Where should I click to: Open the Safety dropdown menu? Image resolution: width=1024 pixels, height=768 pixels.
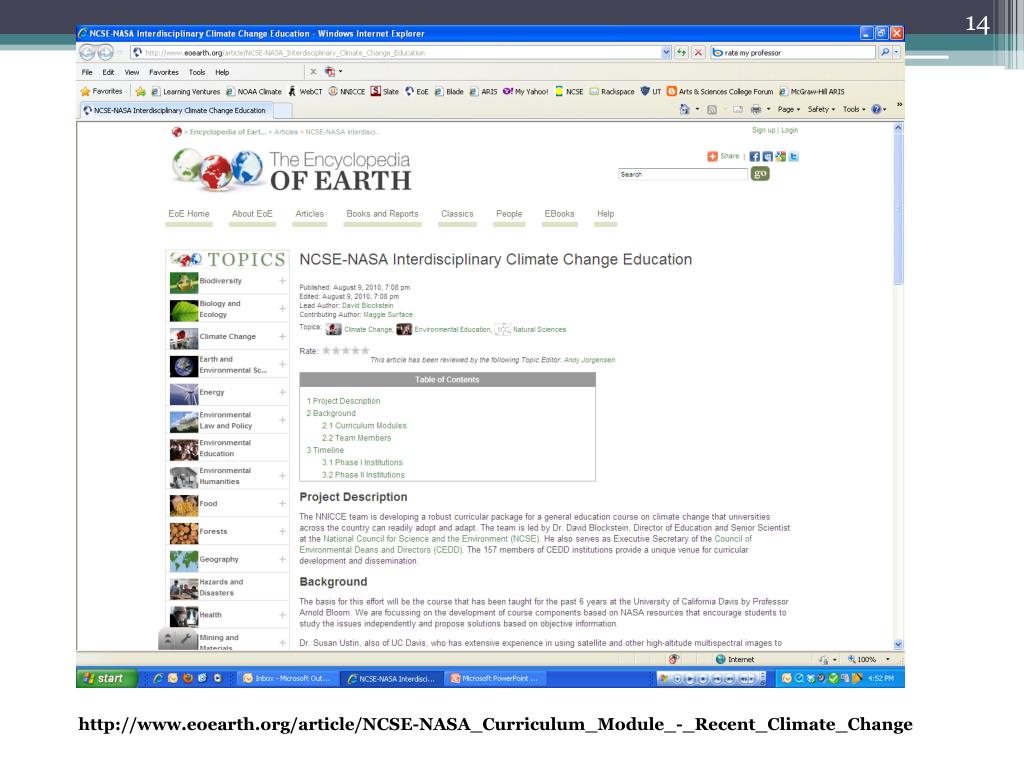click(821, 110)
